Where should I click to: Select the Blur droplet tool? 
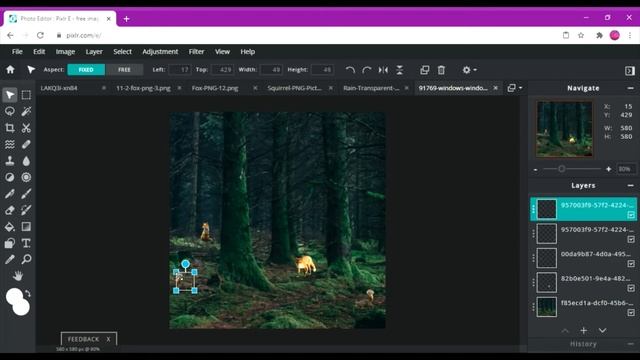[26, 161]
